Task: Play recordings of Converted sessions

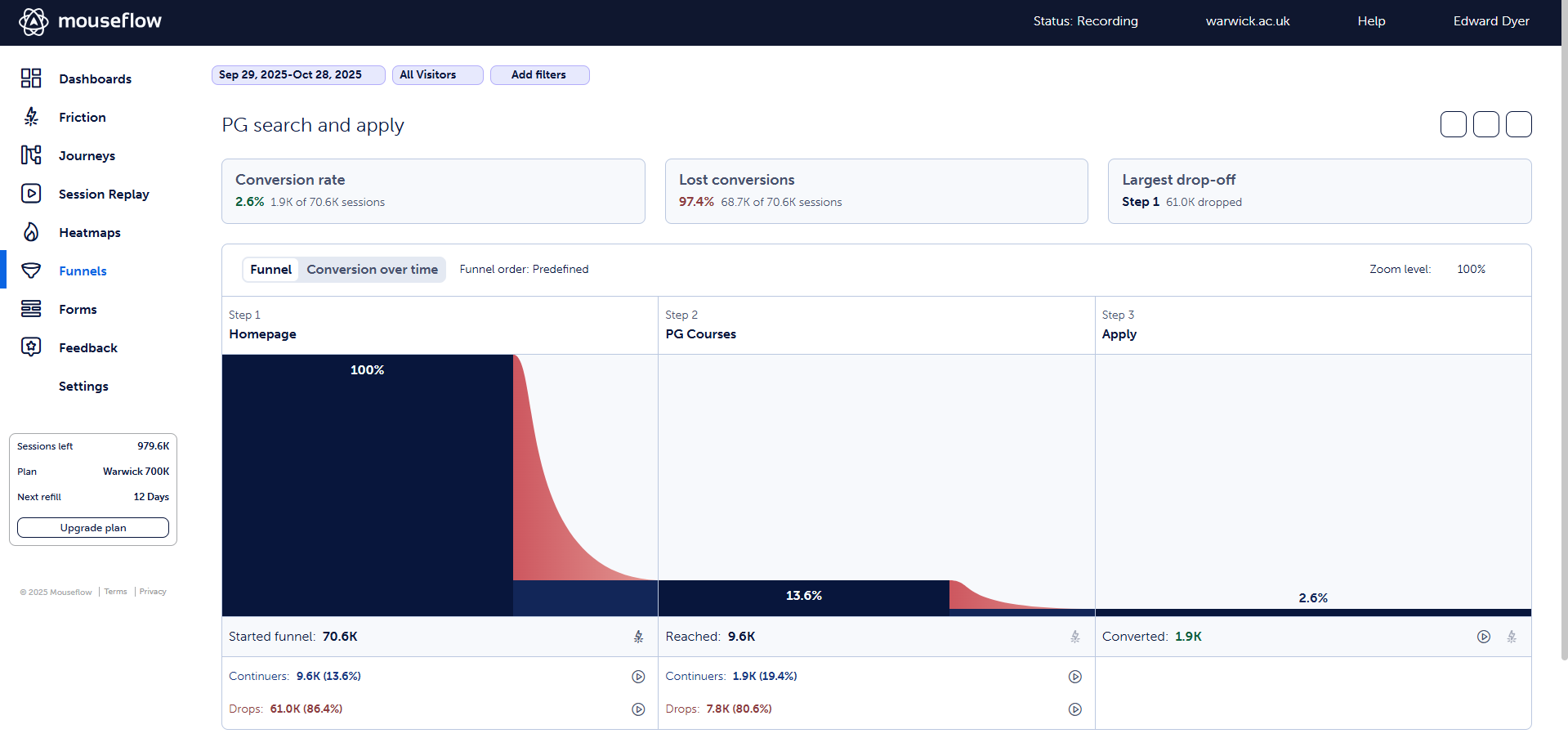Action: pos(1483,637)
